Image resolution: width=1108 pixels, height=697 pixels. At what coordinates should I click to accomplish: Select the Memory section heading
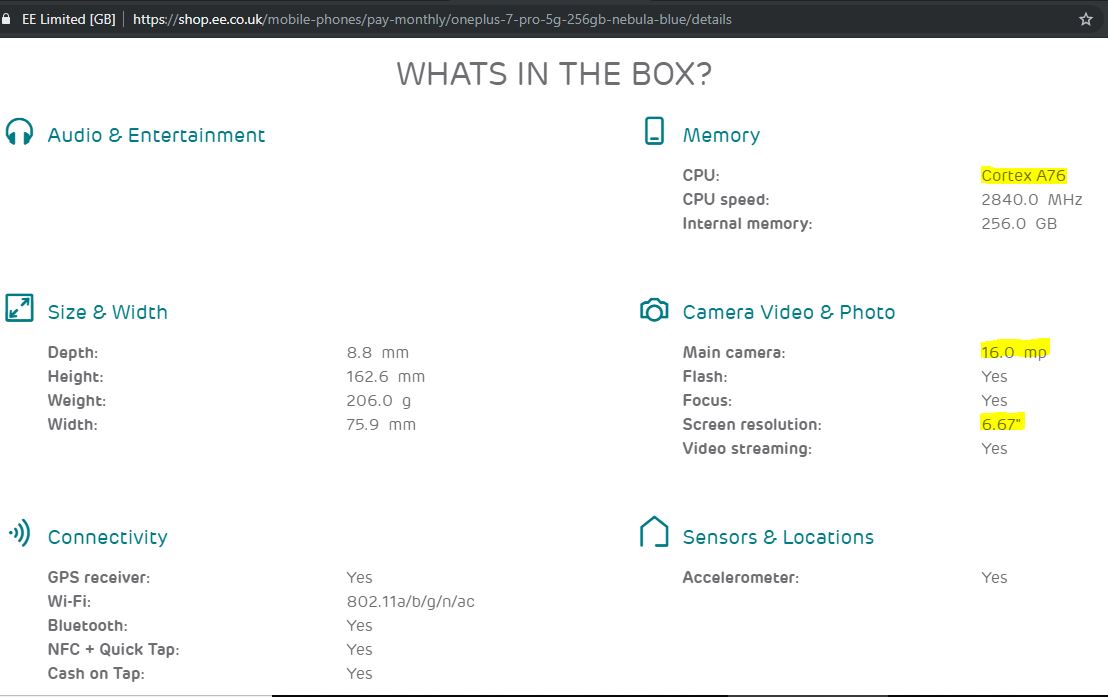pos(721,135)
